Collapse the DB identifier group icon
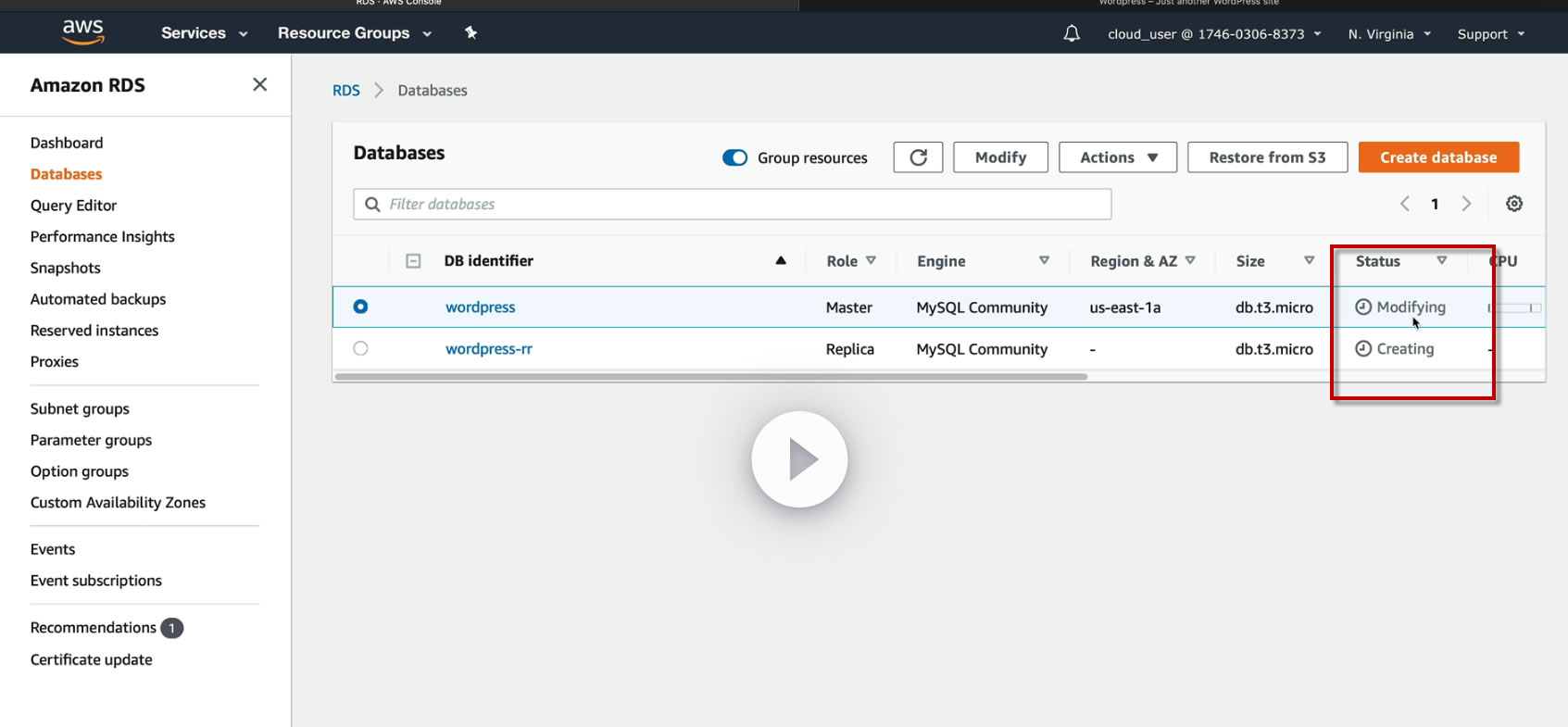Viewport: 1568px width, 727px height. pyautogui.click(x=414, y=261)
